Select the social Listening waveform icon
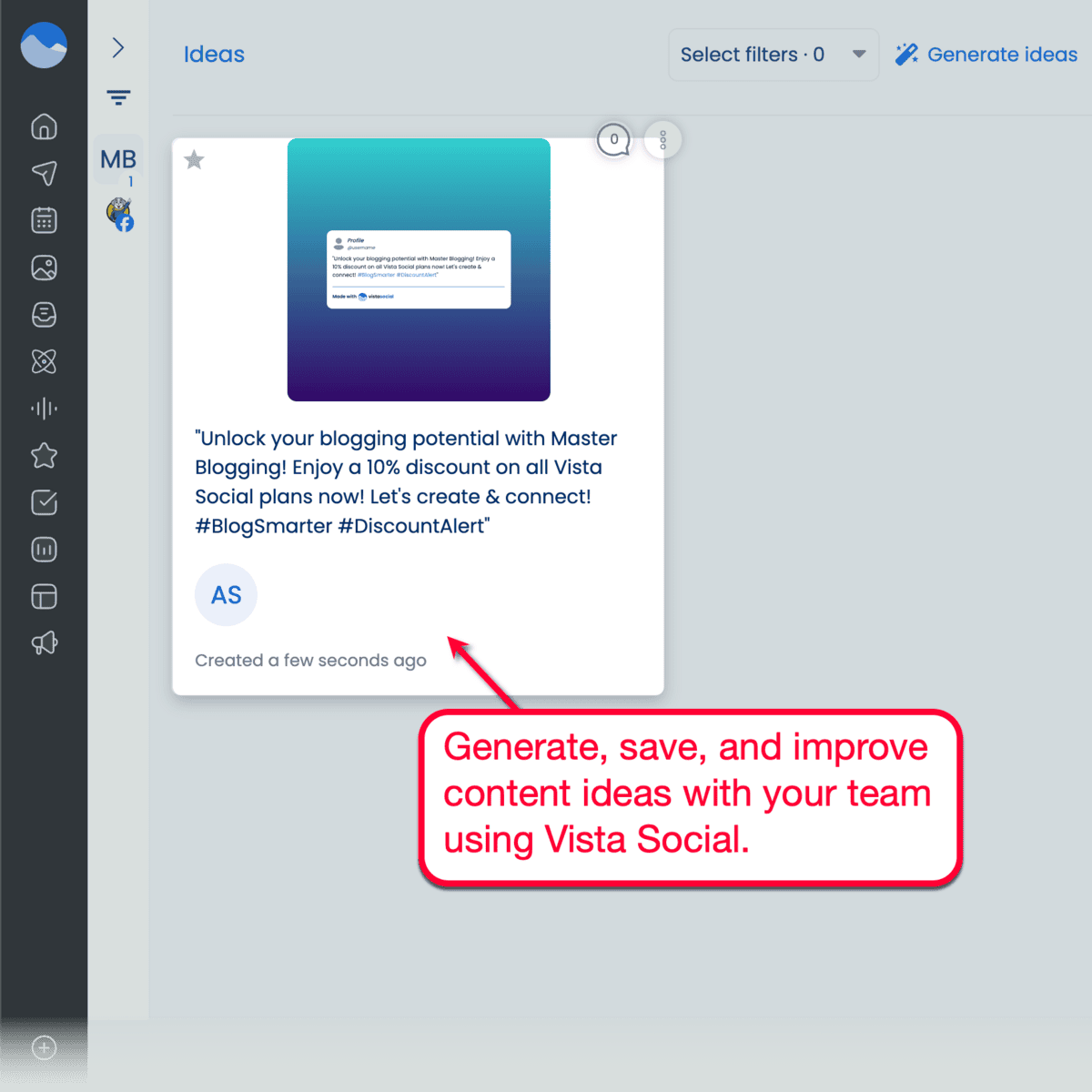The height and width of the screenshot is (1092, 1092). pyautogui.click(x=44, y=409)
